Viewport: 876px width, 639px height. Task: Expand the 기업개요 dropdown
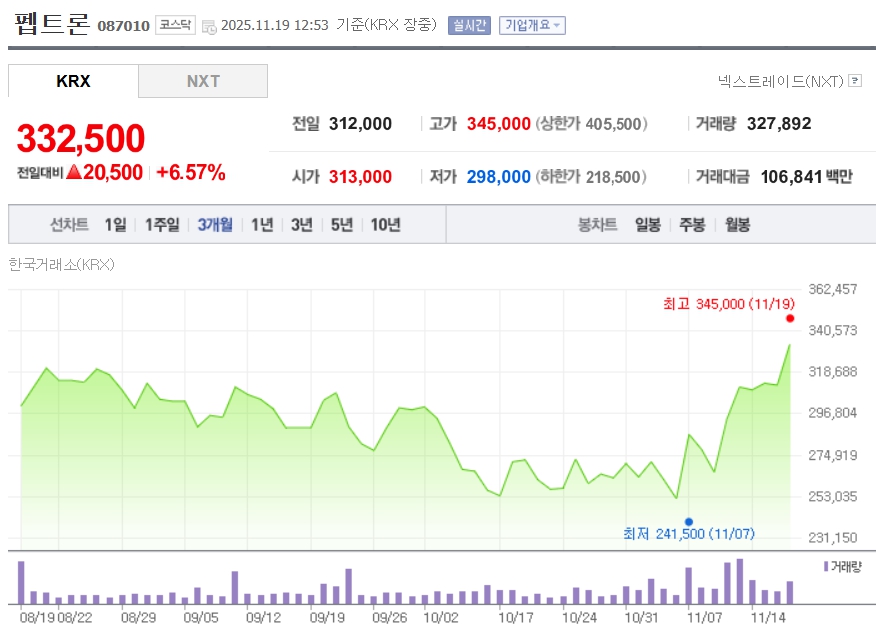point(532,26)
